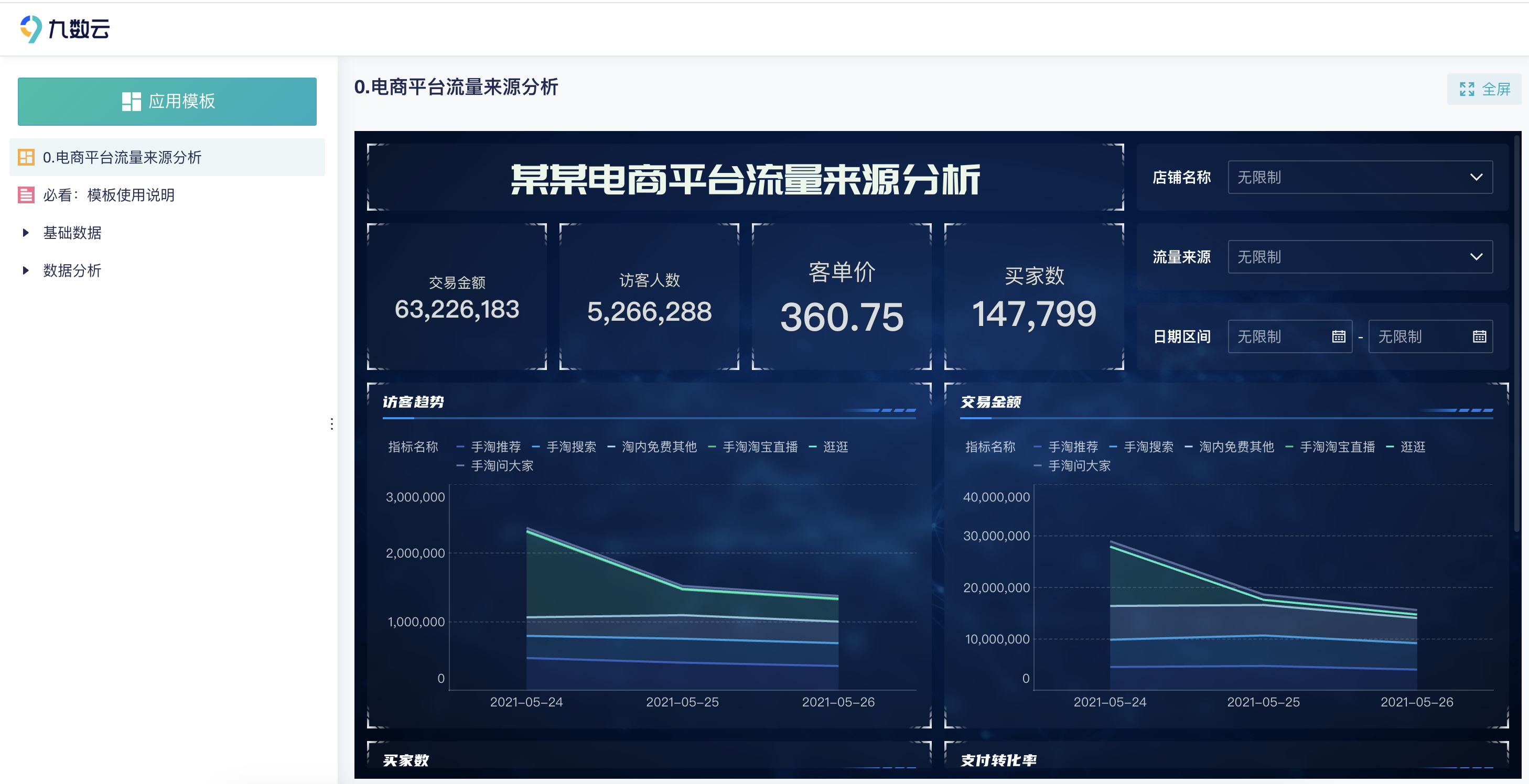Click the 应用模板 button
Image resolution: width=1529 pixels, height=784 pixels.
click(x=167, y=102)
